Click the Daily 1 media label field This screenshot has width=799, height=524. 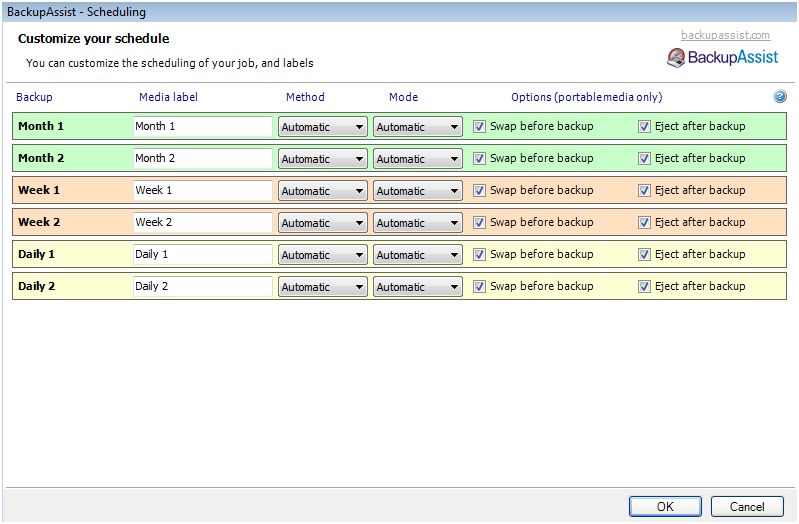tap(203, 254)
